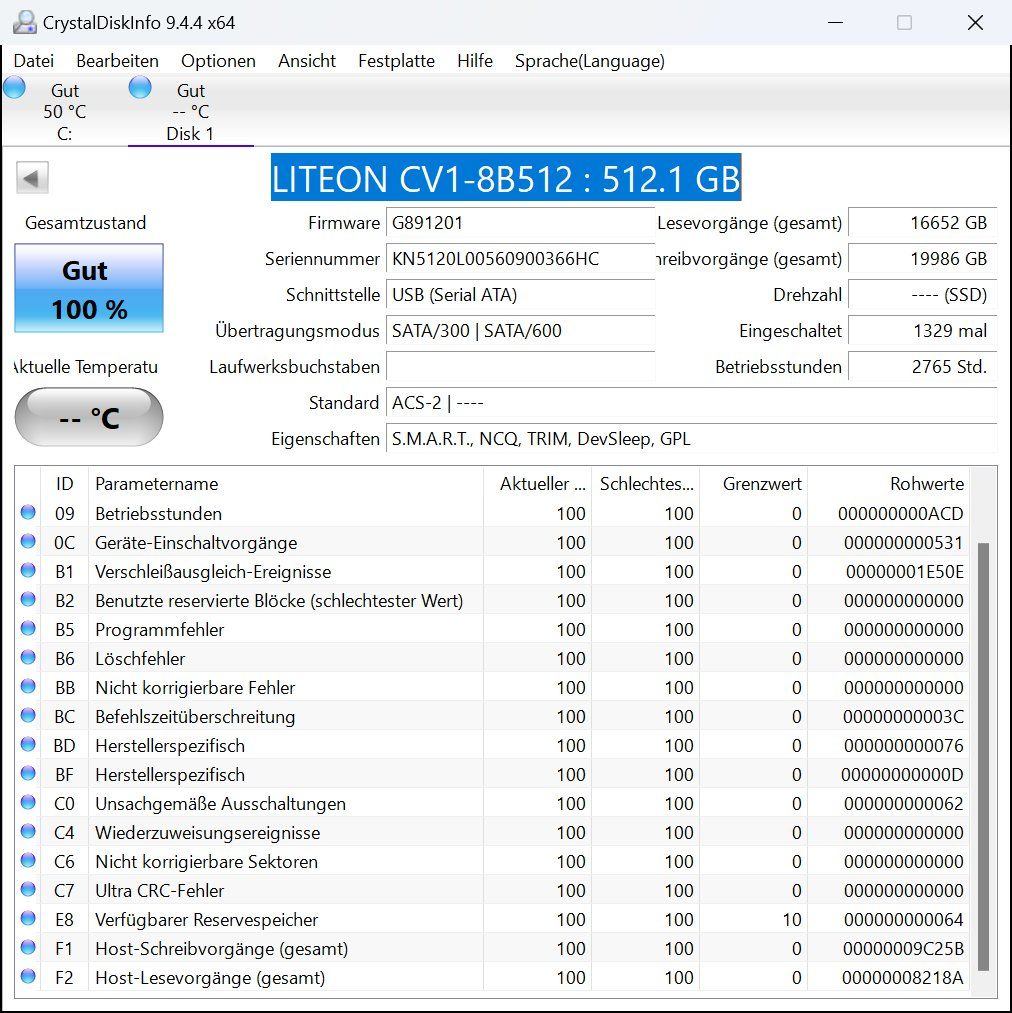The height and width of the screenshot is (1013, 1012).
Task: Click the Drehzahl value ---- (SSD)
Action: pyautogui.click(x=923, y=295)
